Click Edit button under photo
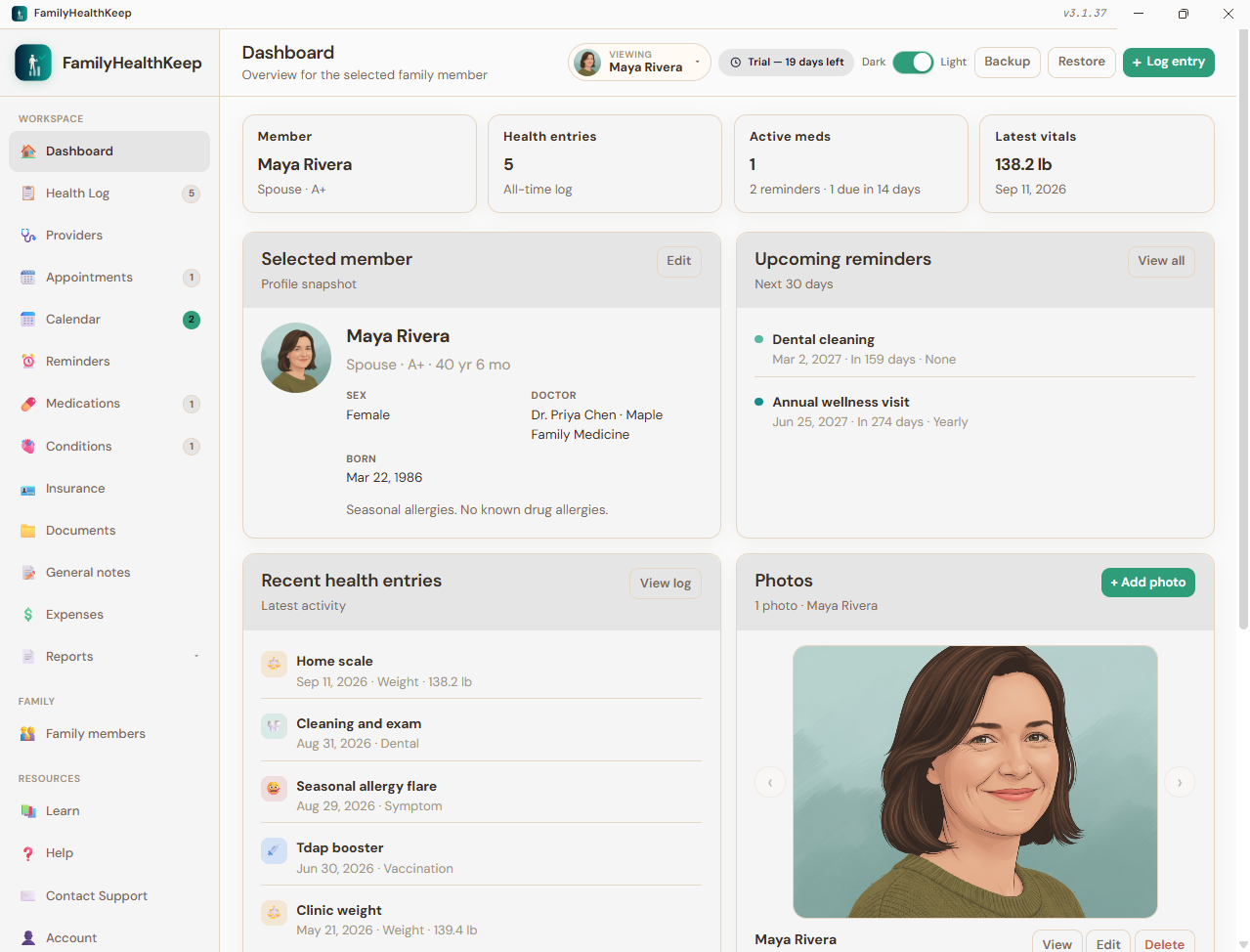This screenshot has width=1250, height=952. click(x=1108, y=943)
